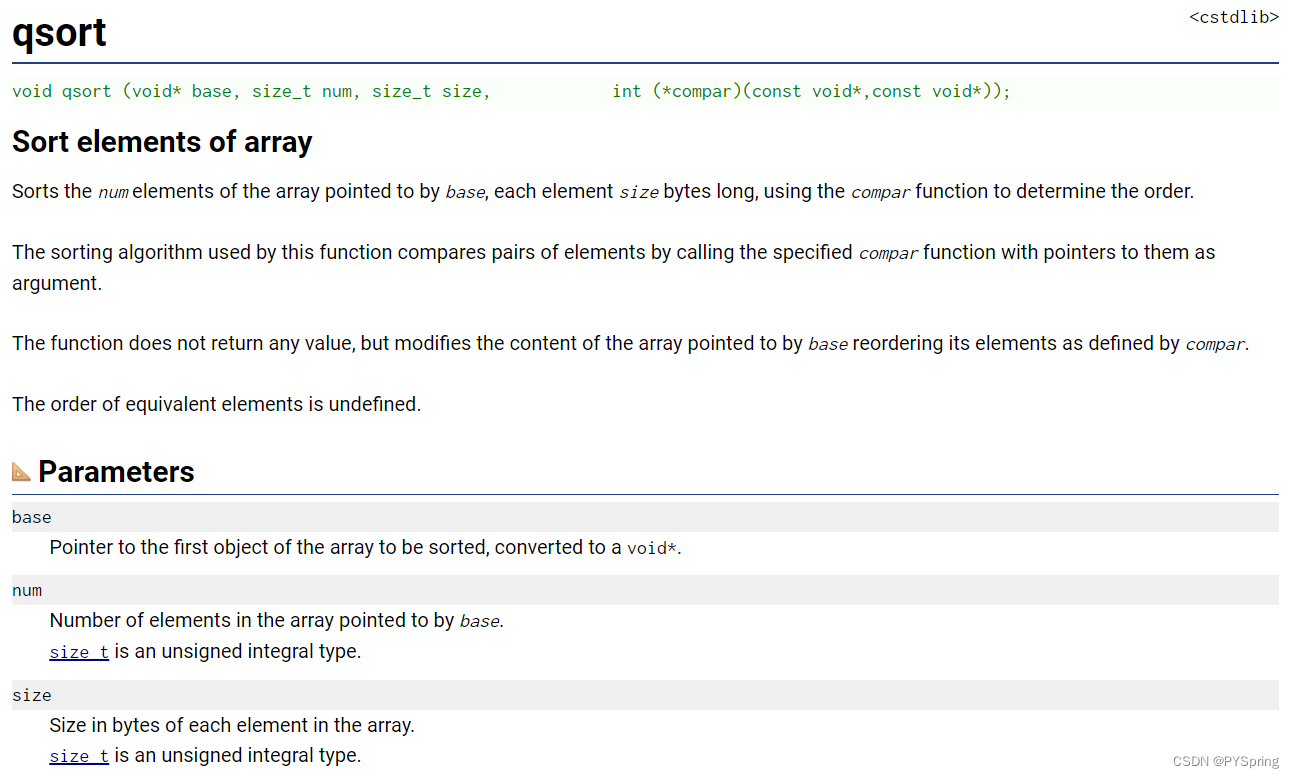The width and height of the screenshot is (1294, 778).
Task: Click the 'Size in bytes of each element' description
Action: [232, 726]
